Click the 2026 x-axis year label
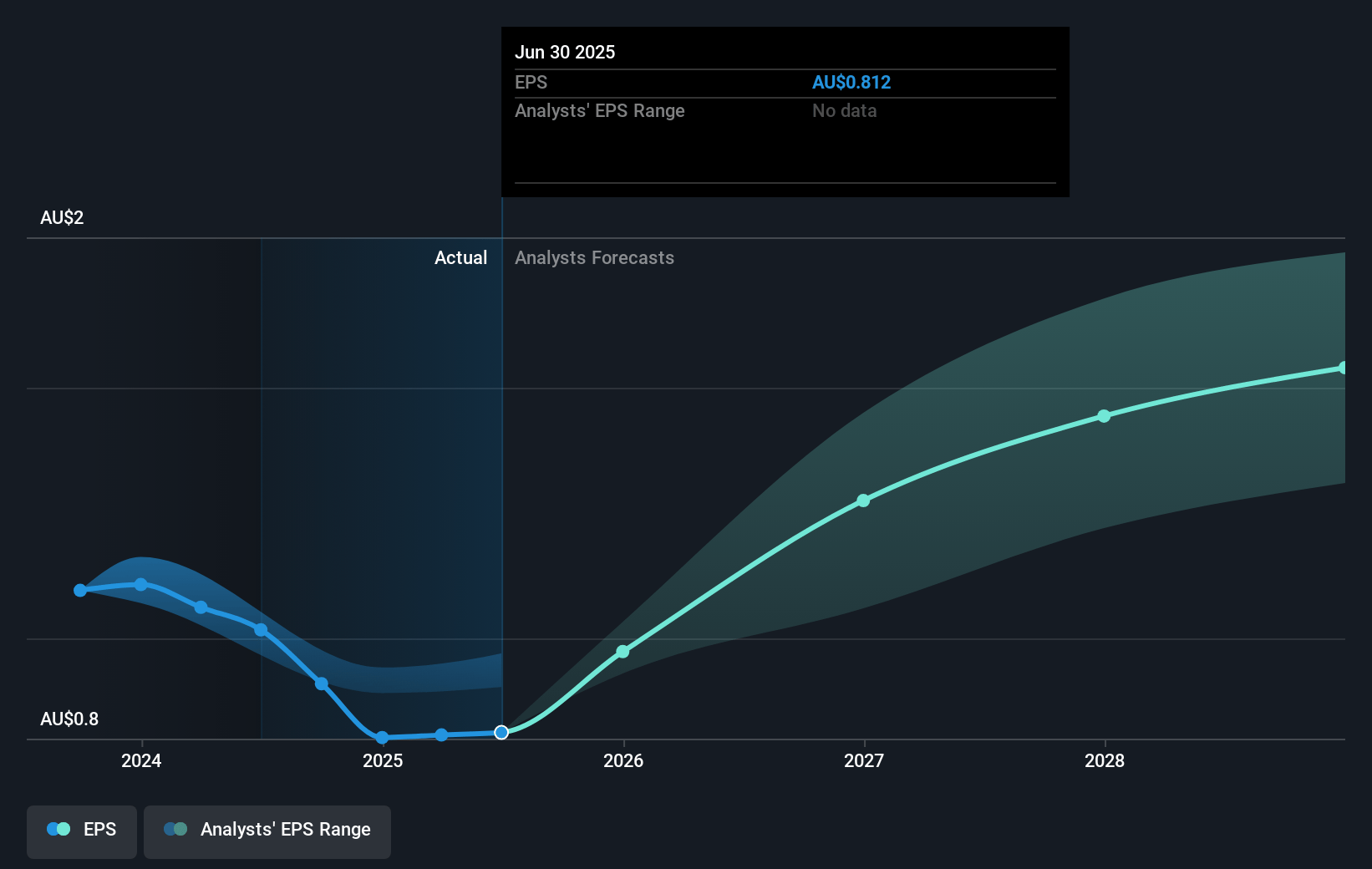1372x869 pixels. pos(623,761)
